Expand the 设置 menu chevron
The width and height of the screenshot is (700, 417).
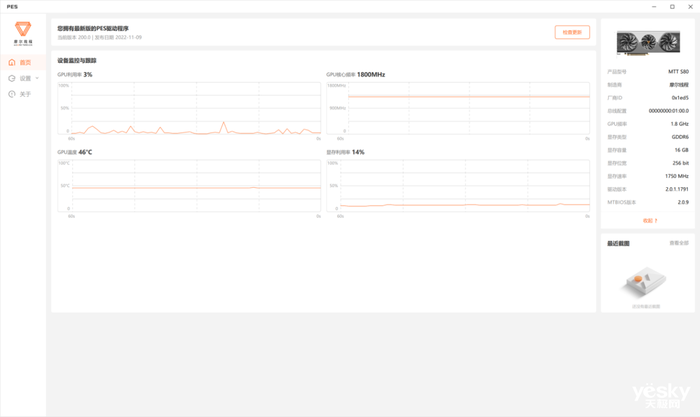37,79
